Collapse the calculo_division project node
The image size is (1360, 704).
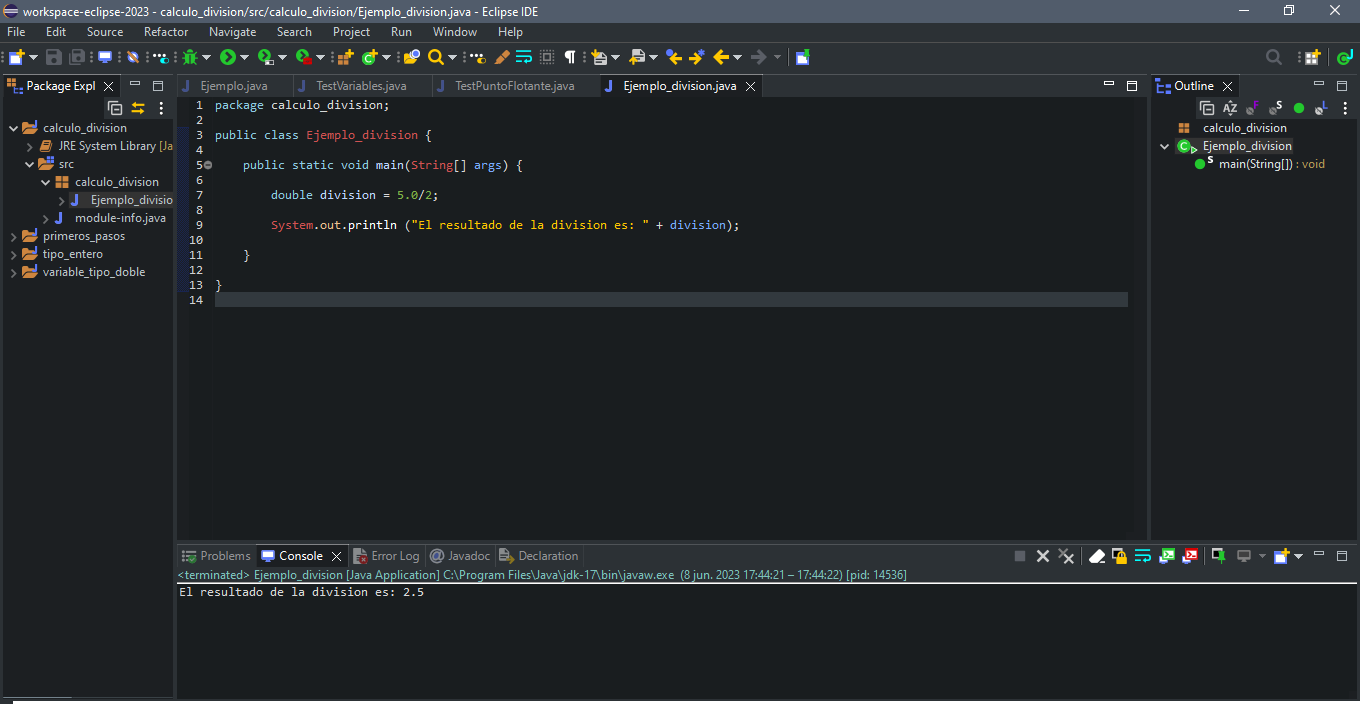coord(13,128)
